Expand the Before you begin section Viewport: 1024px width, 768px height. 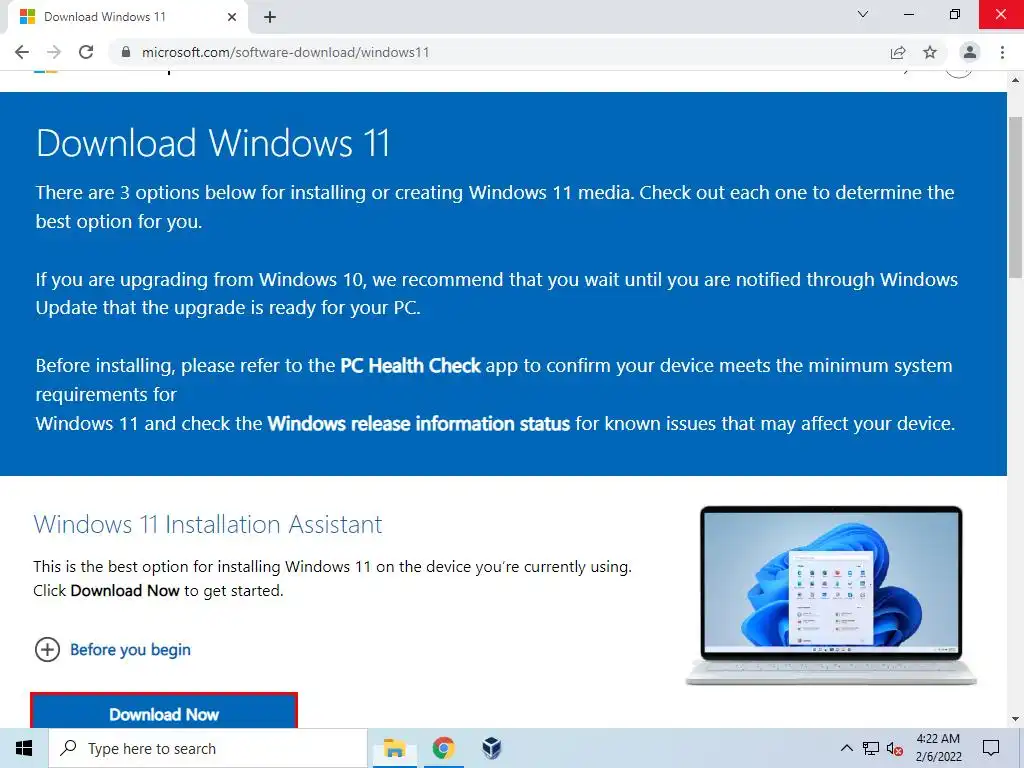[x=112, y=650]
